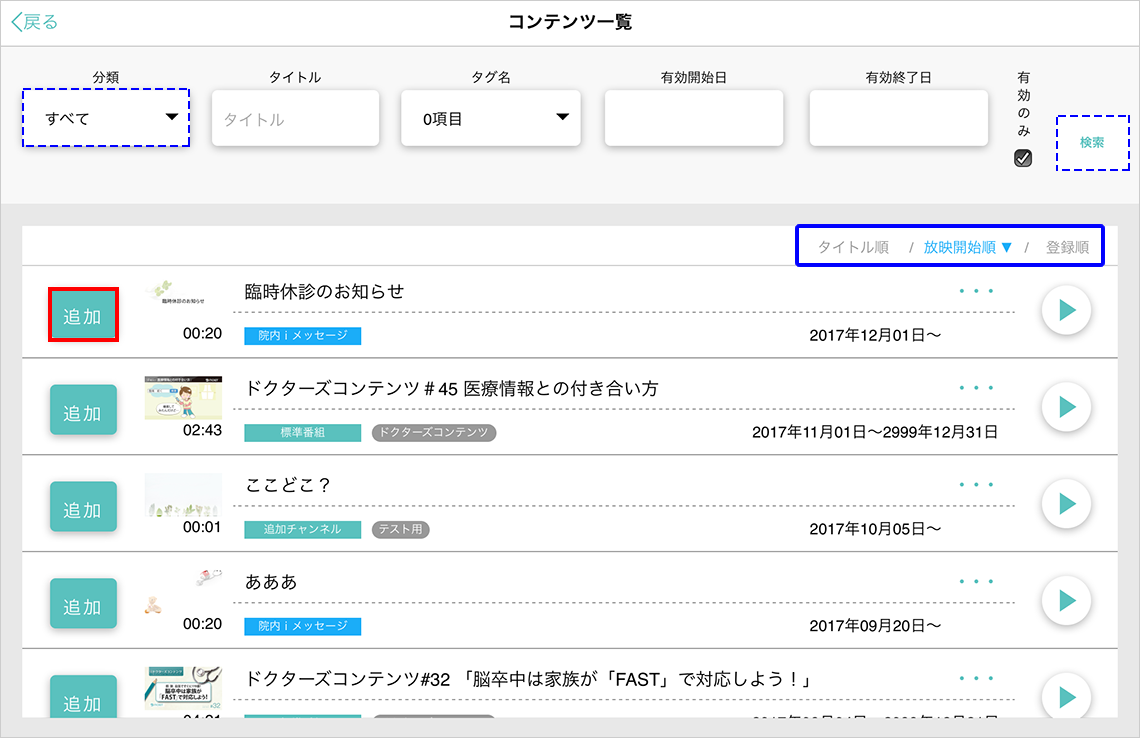
Task: Click the 標準番組 tag
Action: pos(302,433)
